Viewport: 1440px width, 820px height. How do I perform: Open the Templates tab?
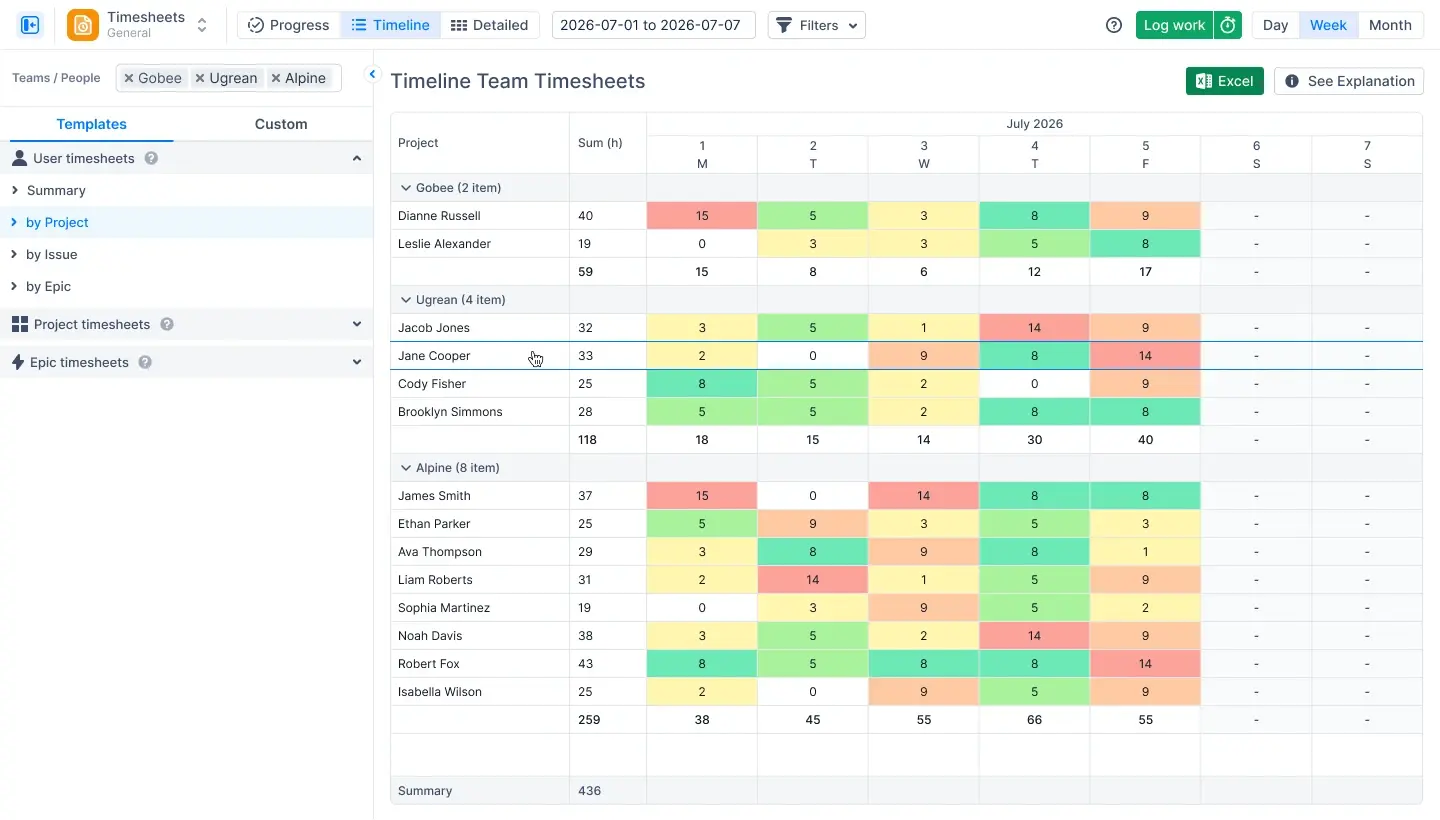coord(91,124)
